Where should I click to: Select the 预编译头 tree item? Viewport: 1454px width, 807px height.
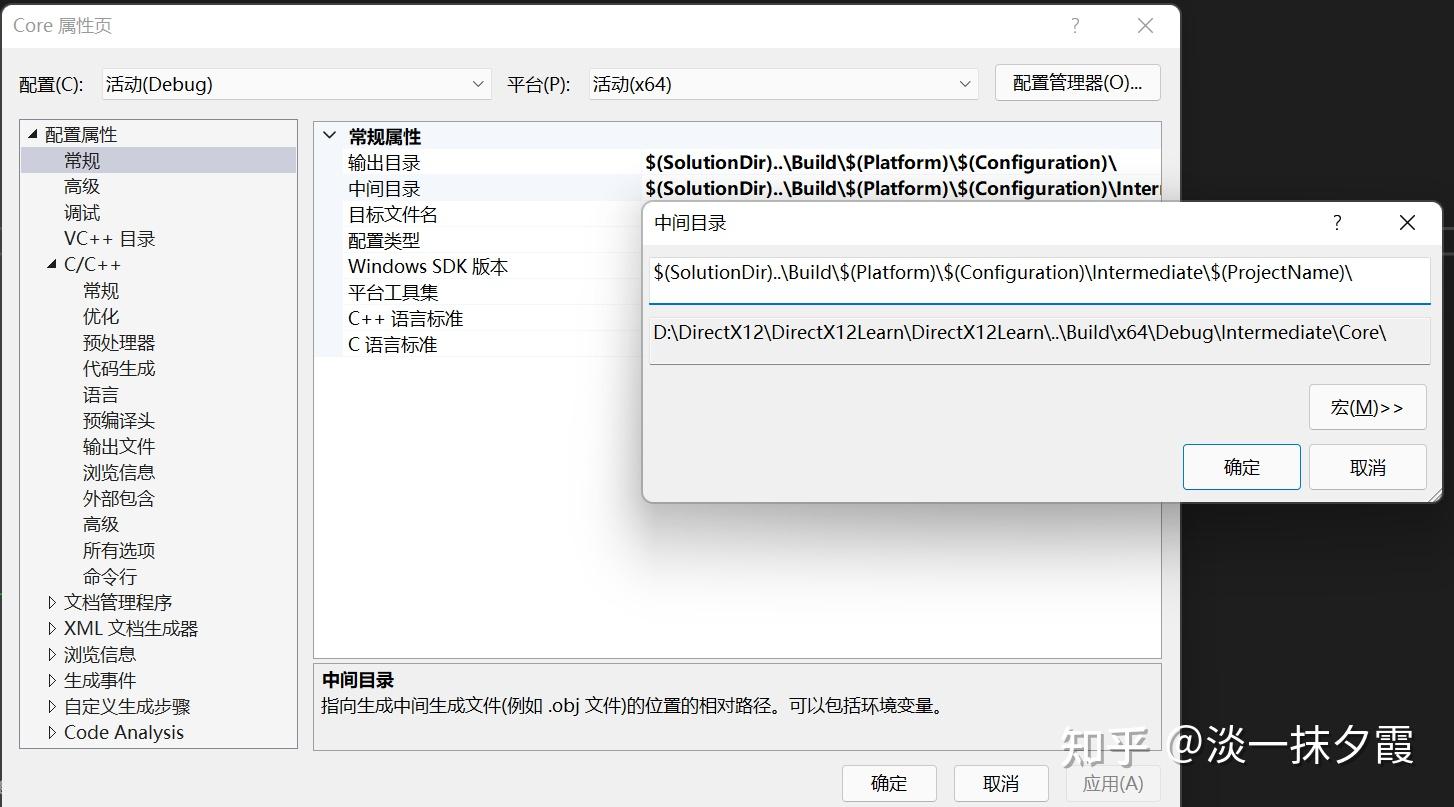[119, 420]
